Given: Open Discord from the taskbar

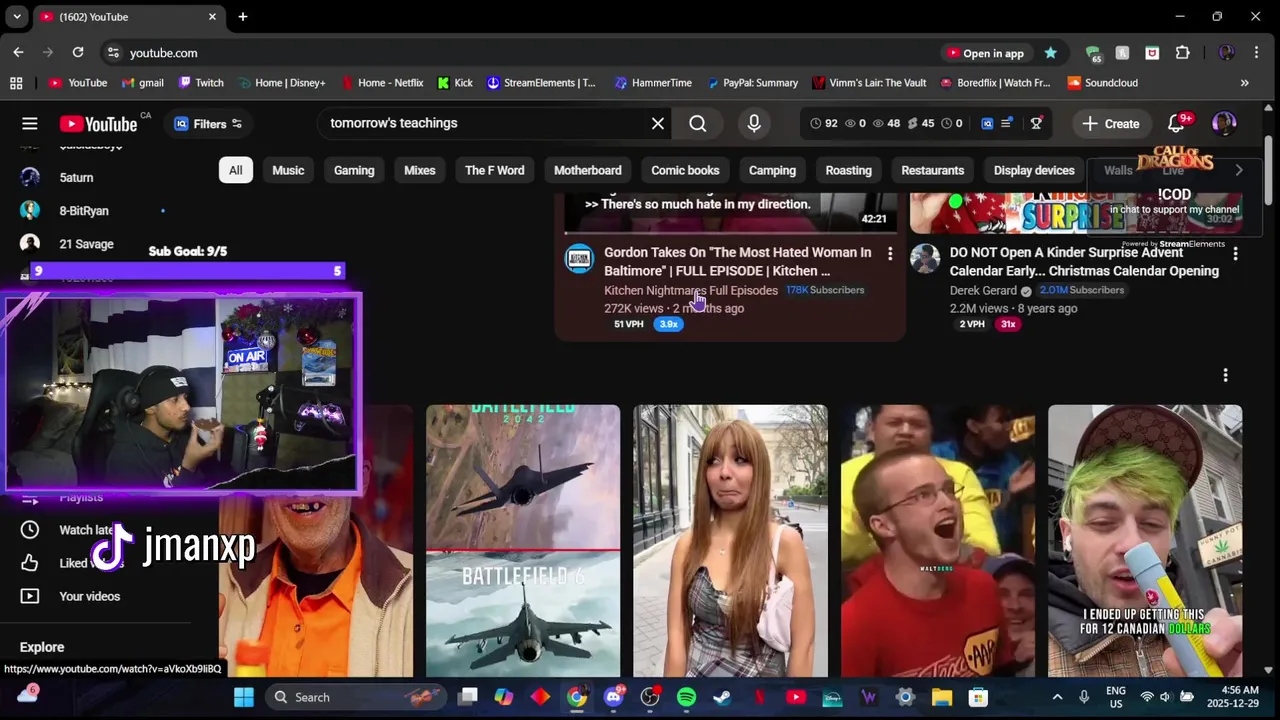Looking at the screenshot, I should [x=614, y=697].
